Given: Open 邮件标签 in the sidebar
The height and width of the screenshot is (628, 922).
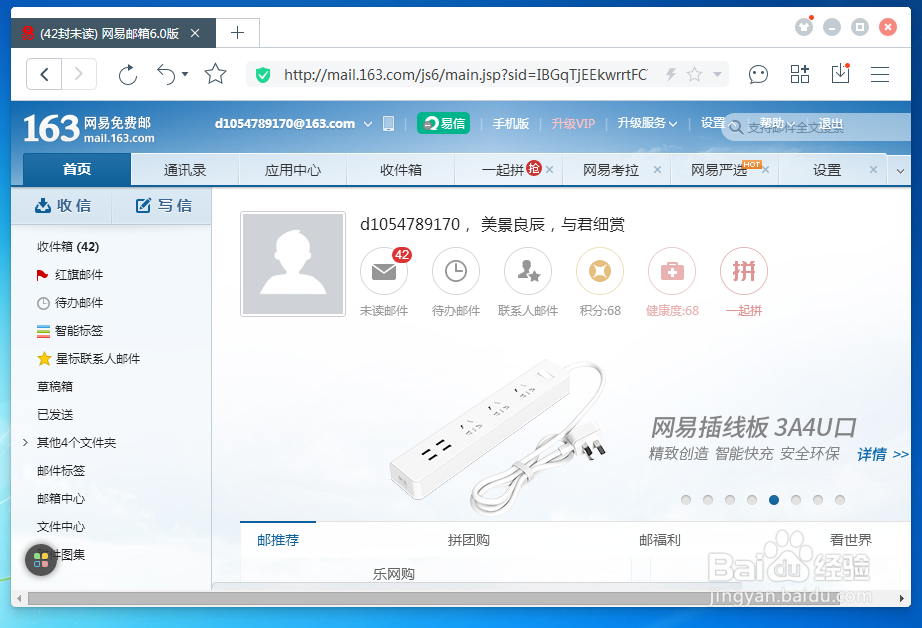Looking at the screenshot, I should click(61, 470).
